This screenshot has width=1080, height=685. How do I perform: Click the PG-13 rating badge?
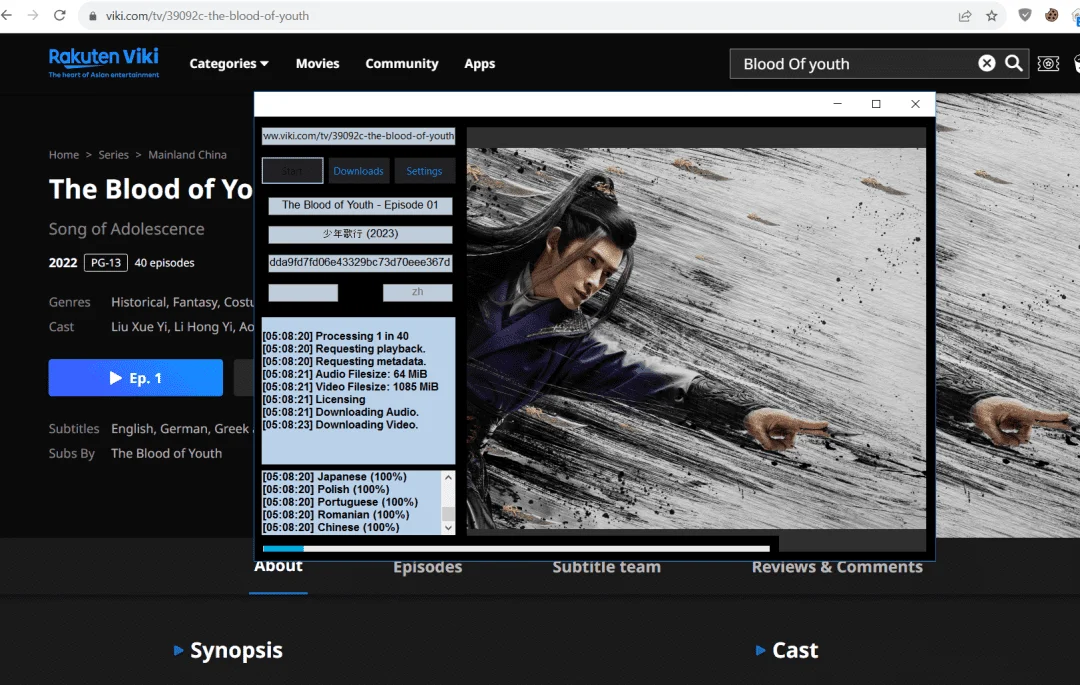[x=105, y=262]
